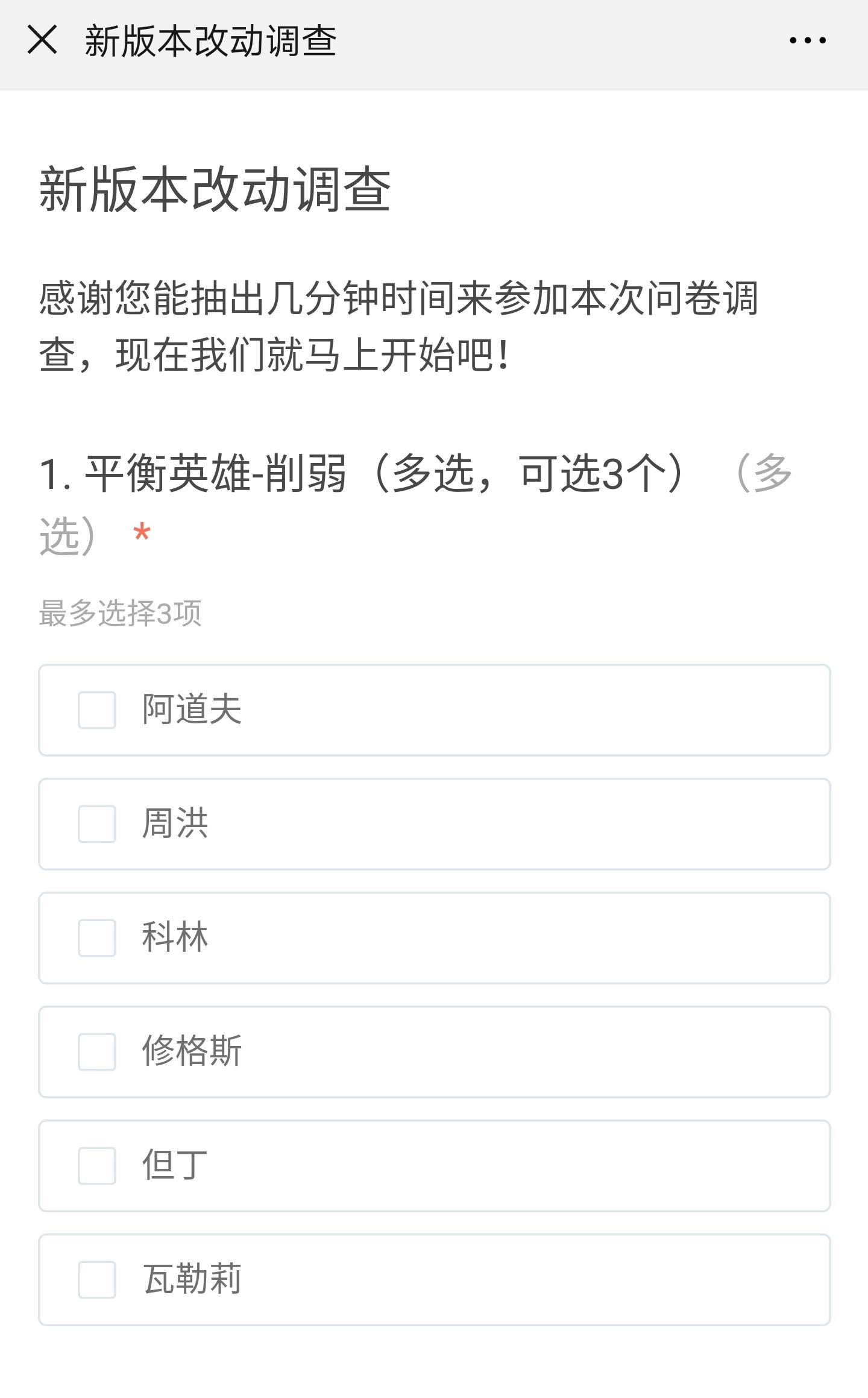Tick the checkbox beside 阿道夫

pyautogui.click(x=97, y=710)
